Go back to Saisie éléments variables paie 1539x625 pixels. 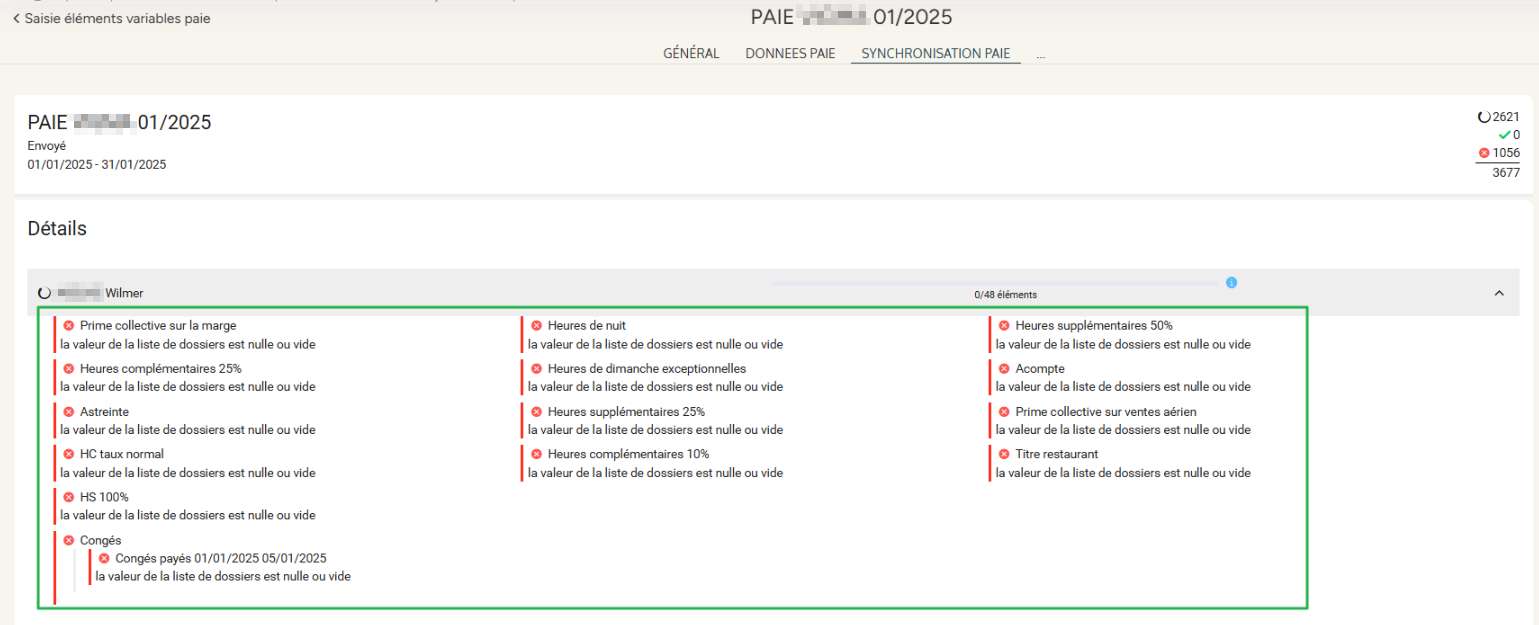click(x=111, y=18)
